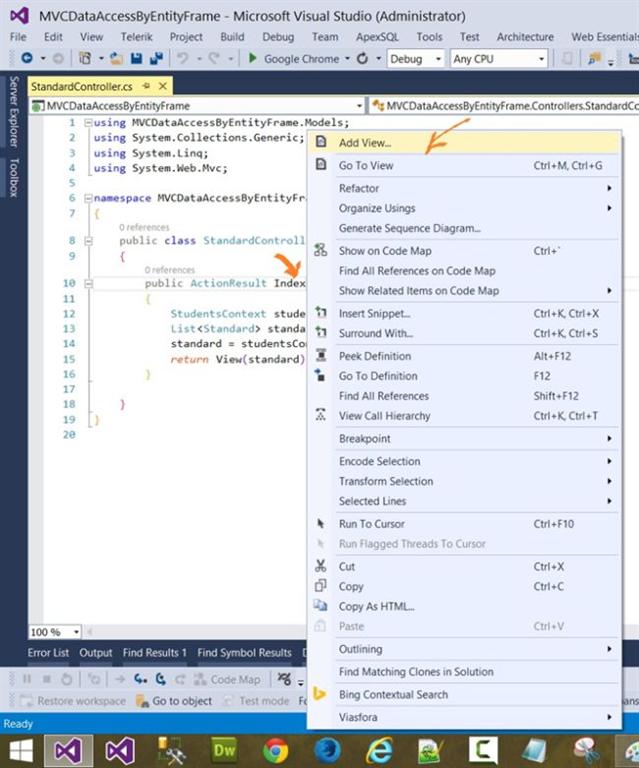Click the Bing Contextual Search logo icon
The image size is (639, 768).
click(320, 694)
